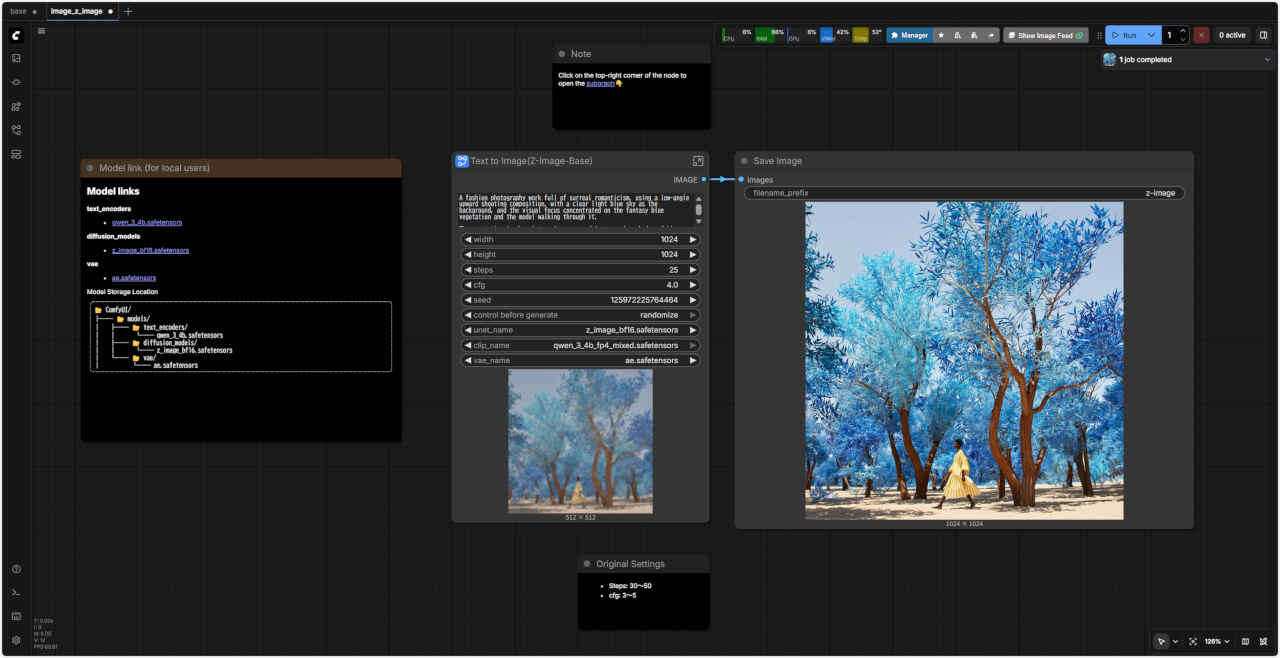Viewport: 1280px width, 658px height.
Task: Toggle the right side panel icon
Action: point(1263,35)
